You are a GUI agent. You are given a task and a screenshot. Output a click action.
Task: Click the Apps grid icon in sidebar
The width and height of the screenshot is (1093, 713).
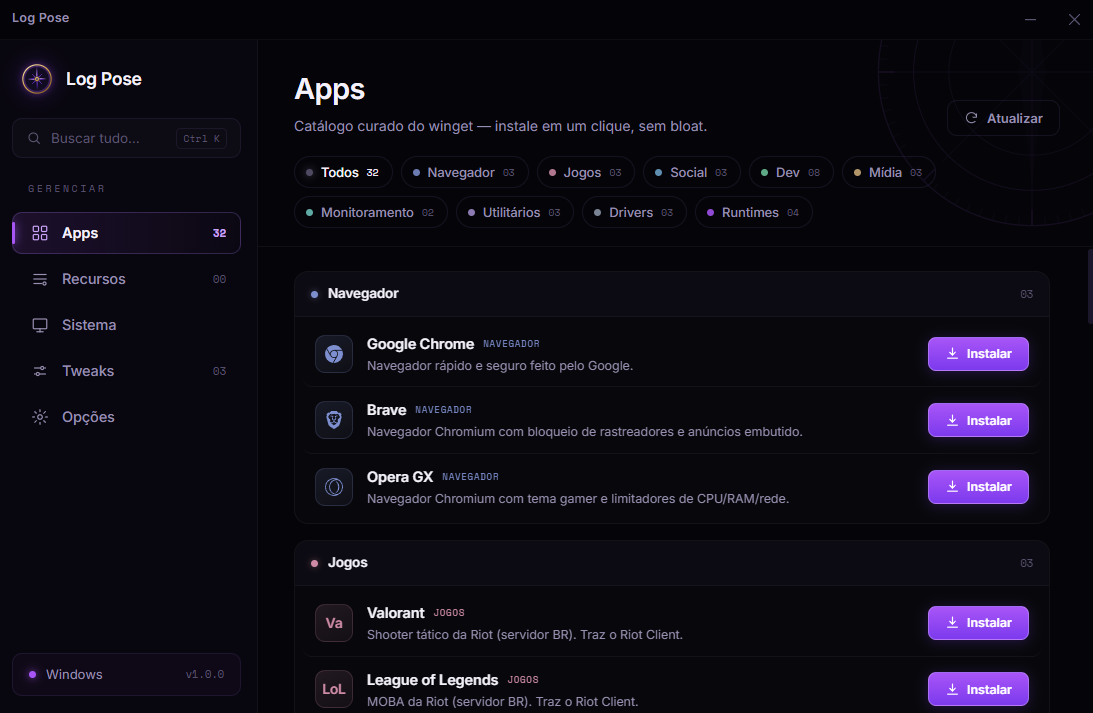coord(40,233)
